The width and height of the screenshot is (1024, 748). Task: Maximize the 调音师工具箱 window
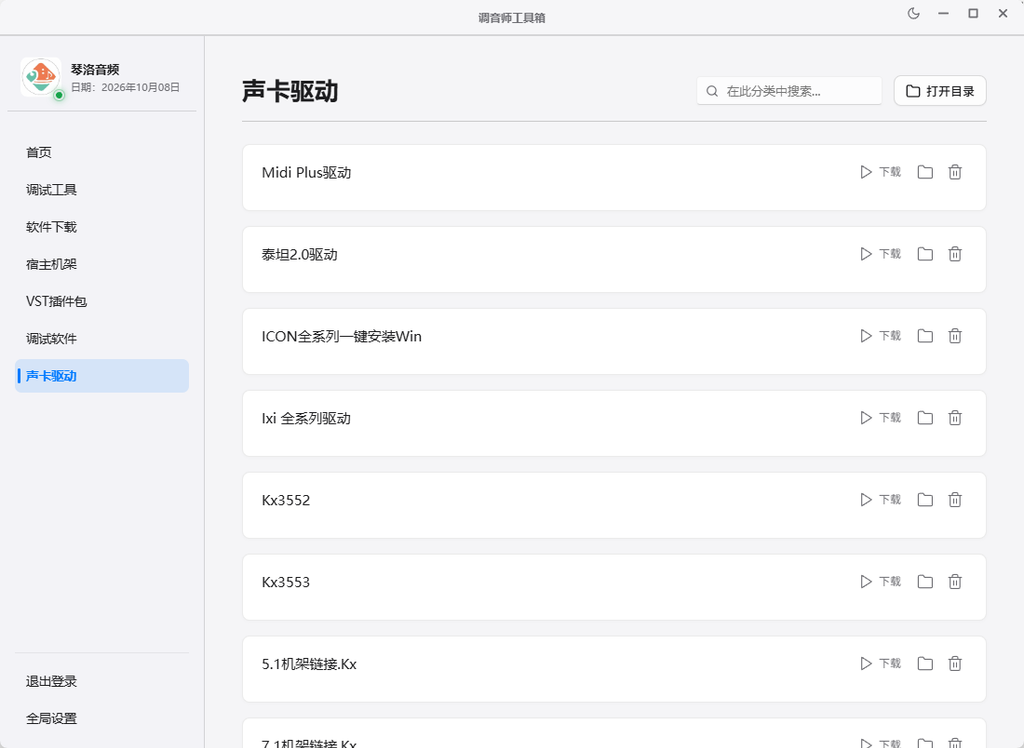pos(973,14)
